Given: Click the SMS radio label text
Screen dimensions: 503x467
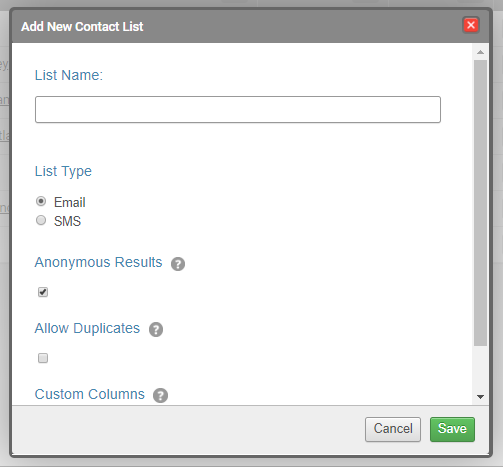Looking at the screenshot, I should point(67,221).
